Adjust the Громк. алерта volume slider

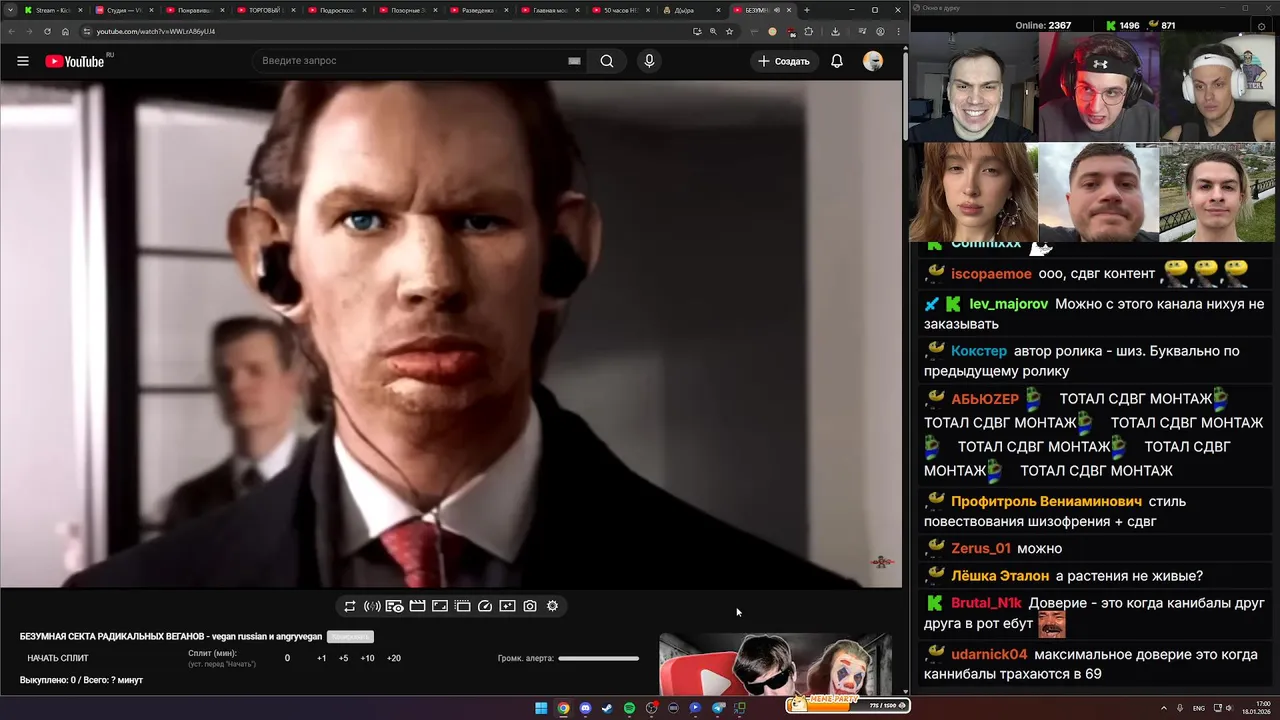(x=598, y=658)
